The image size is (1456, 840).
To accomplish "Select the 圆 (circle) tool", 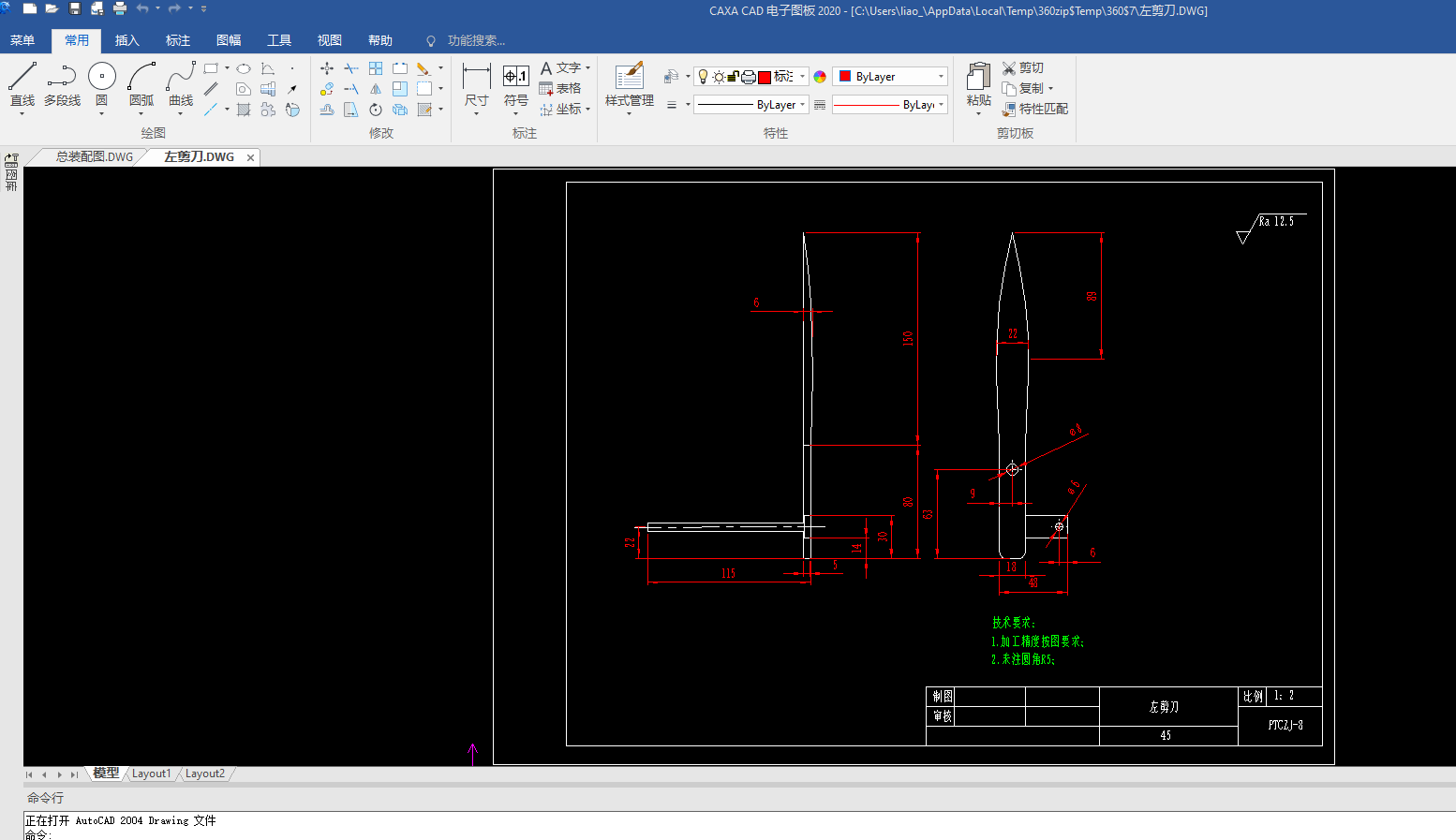I will 101,84.
